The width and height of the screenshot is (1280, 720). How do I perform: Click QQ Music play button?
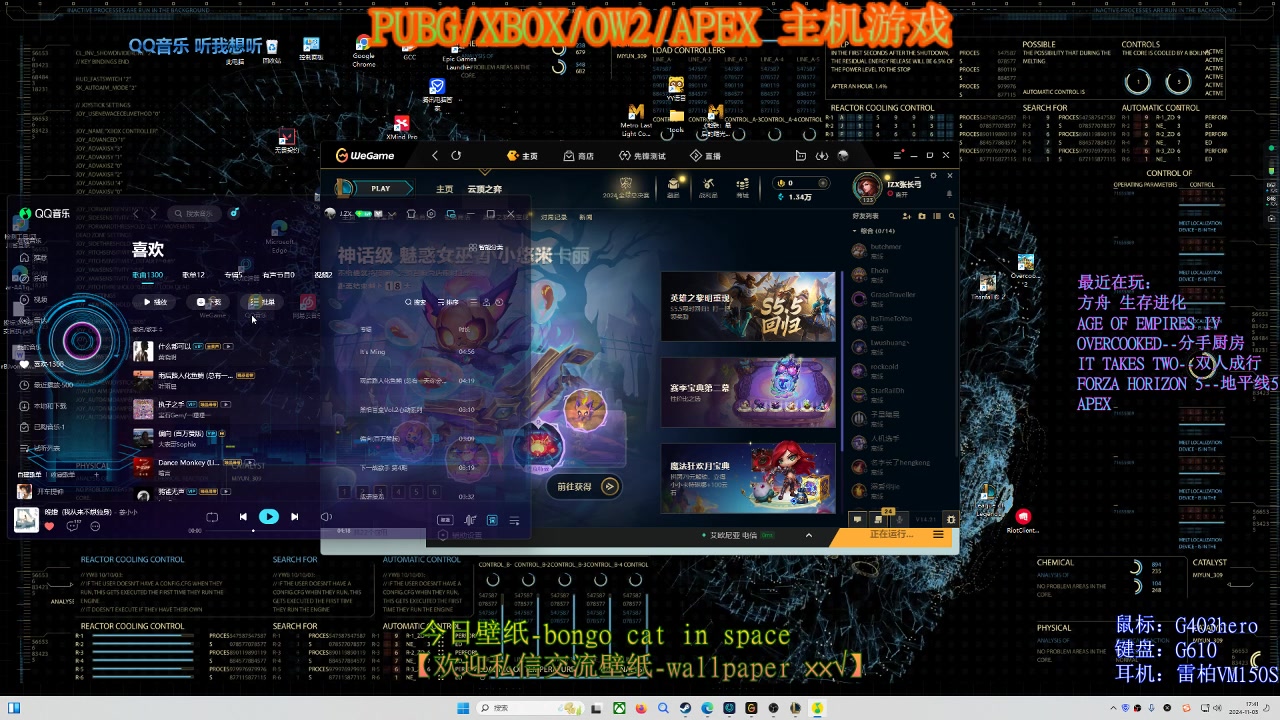[269, 516]
